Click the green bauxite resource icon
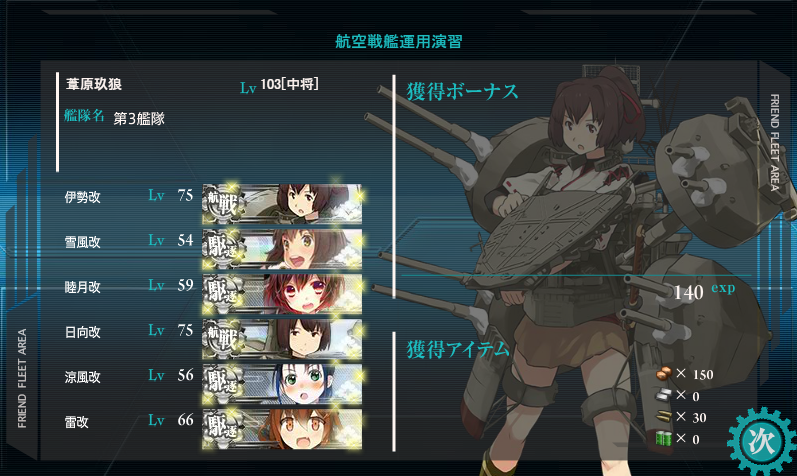The width and height of the screenshot is (797, 476). click(x=664, y=438)
